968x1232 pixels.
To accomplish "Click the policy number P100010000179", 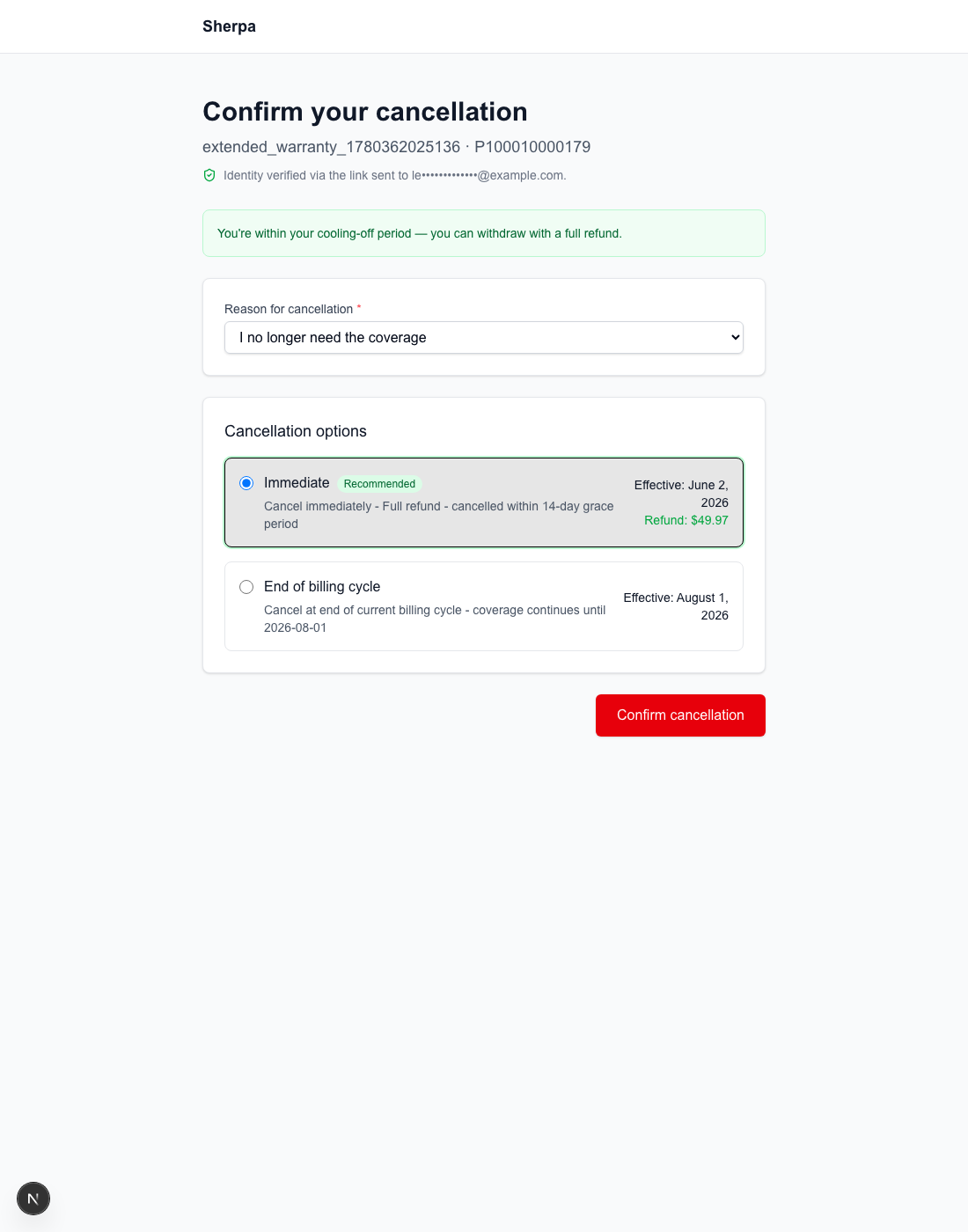I will click(532, 147).
